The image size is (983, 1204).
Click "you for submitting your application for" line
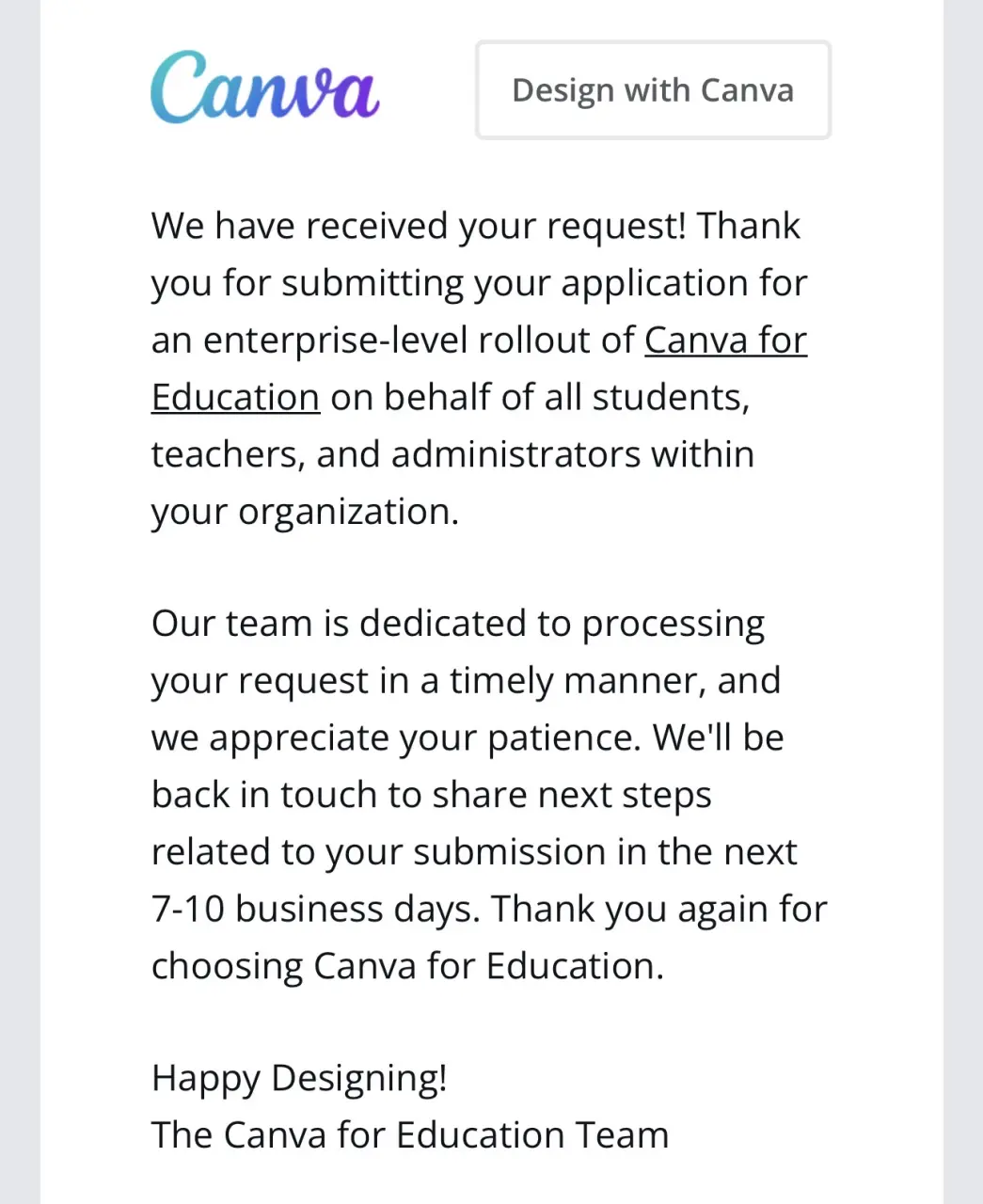[479, 283]
